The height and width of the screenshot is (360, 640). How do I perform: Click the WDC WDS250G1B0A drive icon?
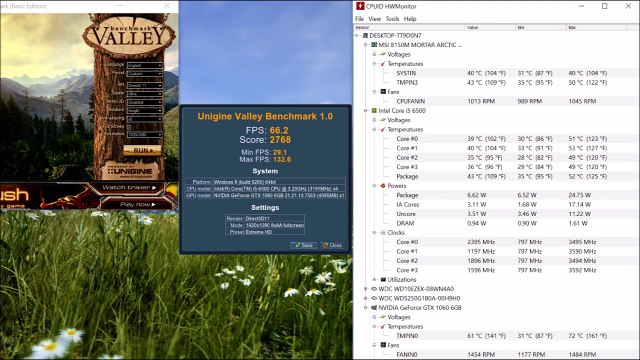pyautogui.click(x=374, y=298)
